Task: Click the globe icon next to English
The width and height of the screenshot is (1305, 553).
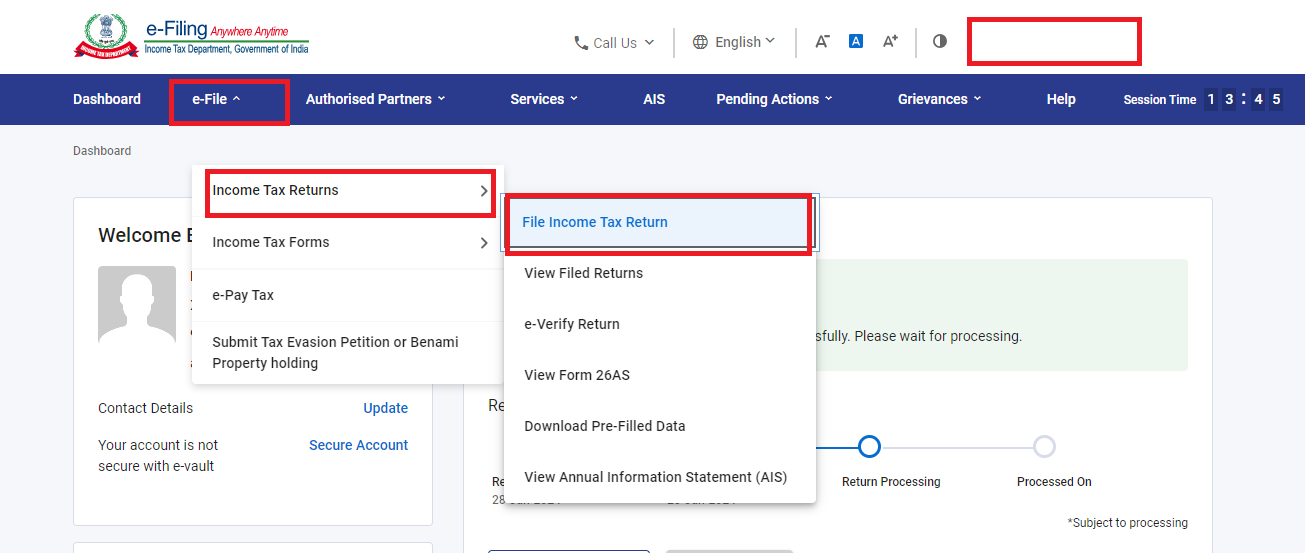Action: tap(700, 42)
